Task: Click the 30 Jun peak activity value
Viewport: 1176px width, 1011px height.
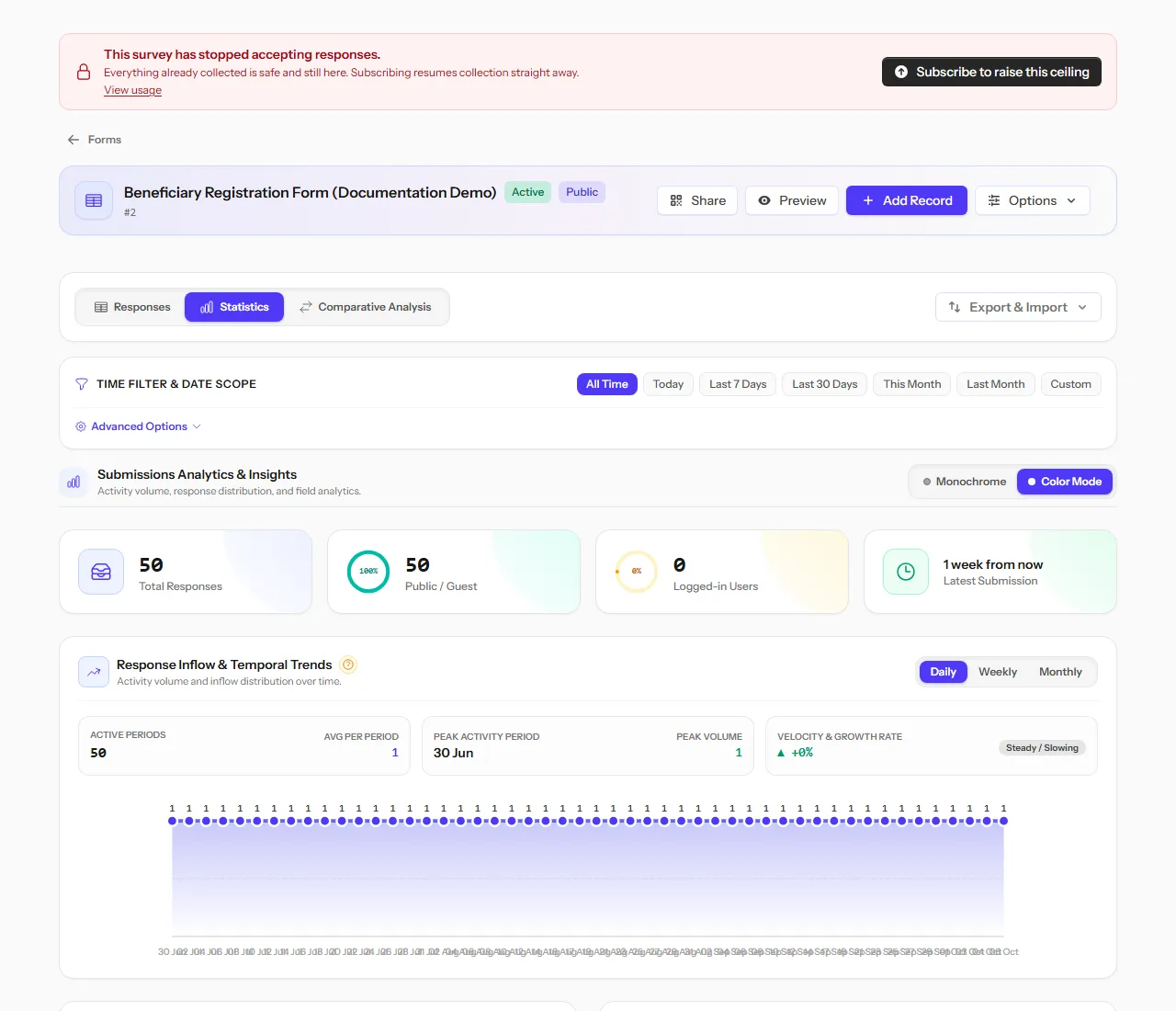Action: [454, 753]
